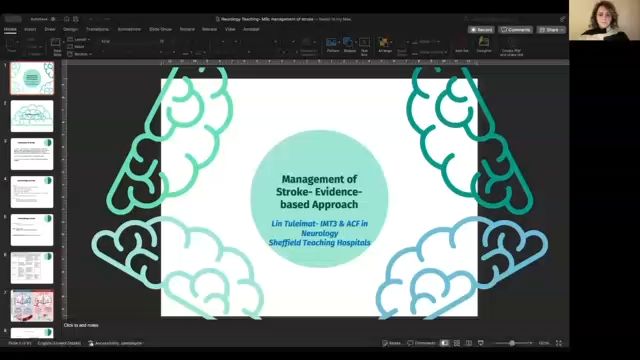This screenshot has height=360, width=640.
Task: Open the Designer pane icon
Action: [484, 44]
